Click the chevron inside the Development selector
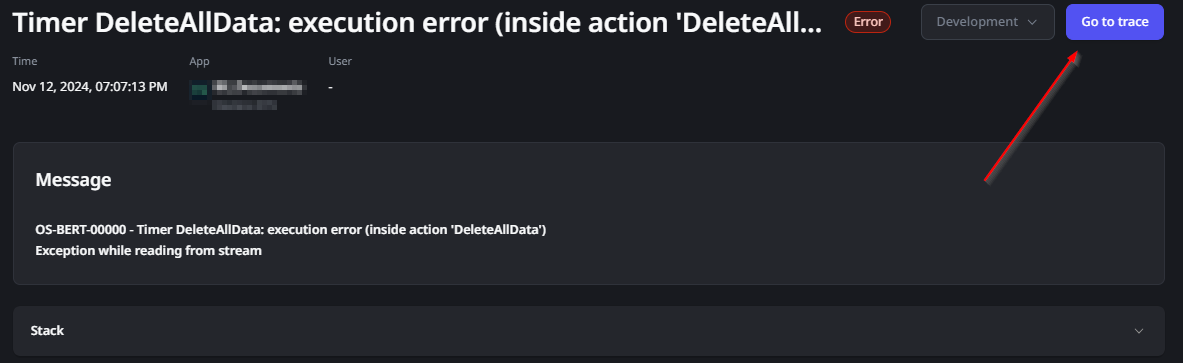The image size is (1183, 363). tap(1032, 23)
